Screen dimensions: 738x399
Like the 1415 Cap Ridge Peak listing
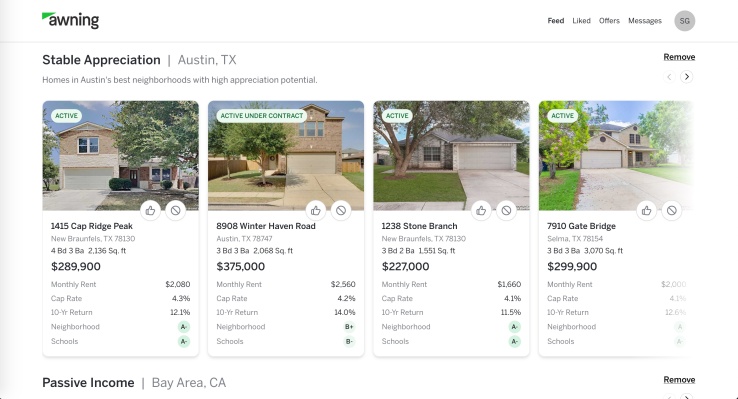(151, 210)
